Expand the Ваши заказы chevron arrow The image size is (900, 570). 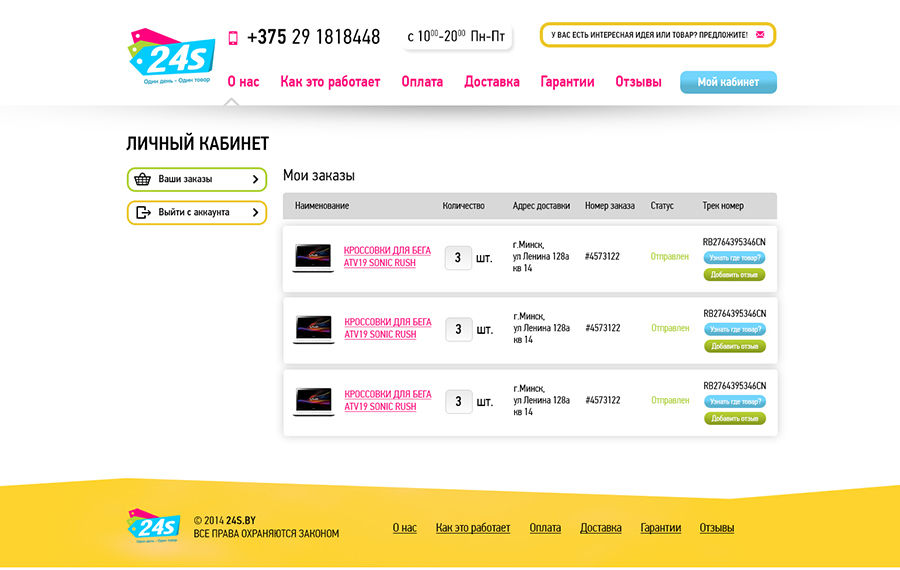255,180
